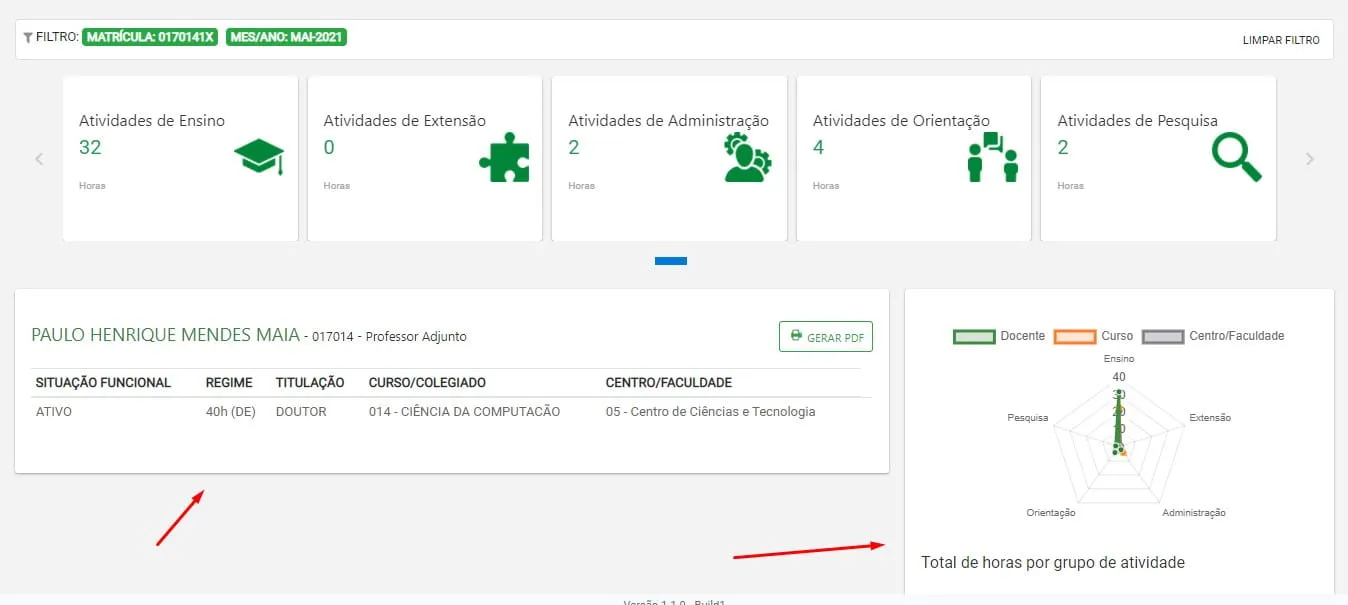
Task: Click the name Paulo Henrique Mendes Maia
Action: (166, 335)
